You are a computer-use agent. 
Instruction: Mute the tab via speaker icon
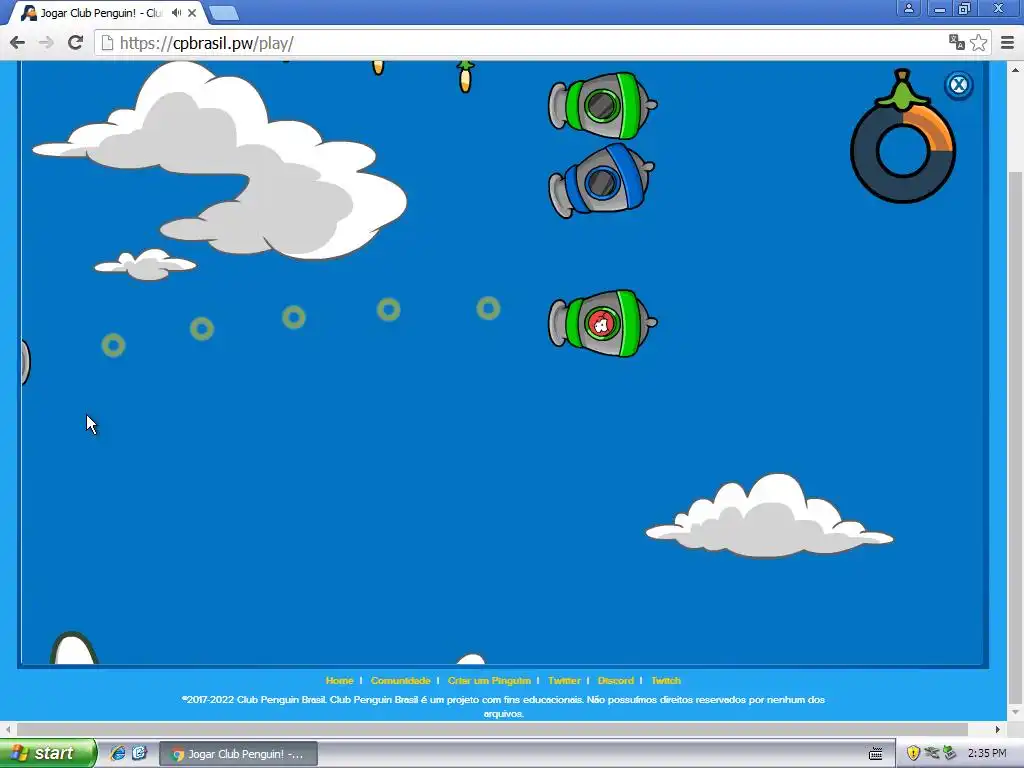(176, 12)
